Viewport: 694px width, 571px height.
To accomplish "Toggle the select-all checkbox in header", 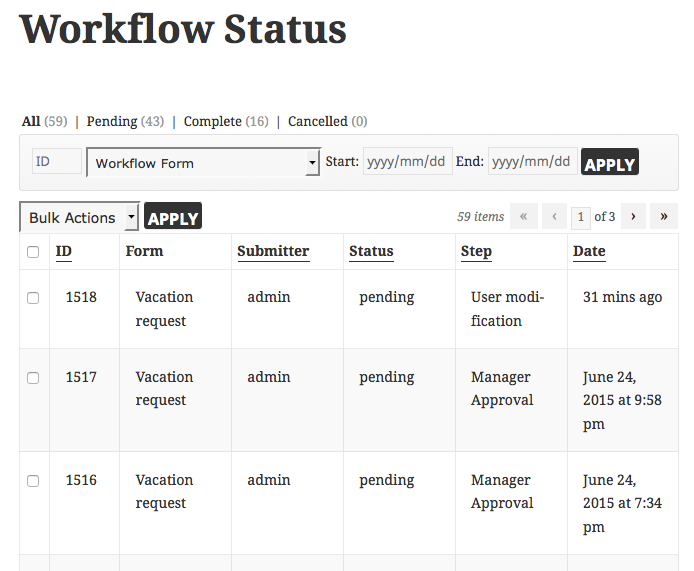I will pyautogui.click(x=33, y=252).
